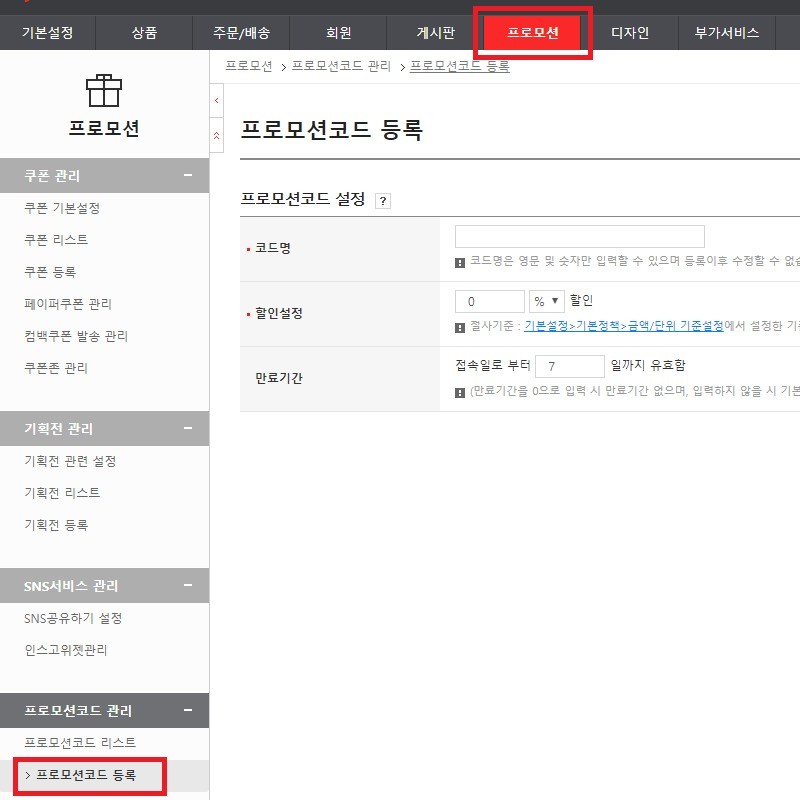Open 기획전 리스트 in sidebar

pyautogui.click(x=62, y=493)
